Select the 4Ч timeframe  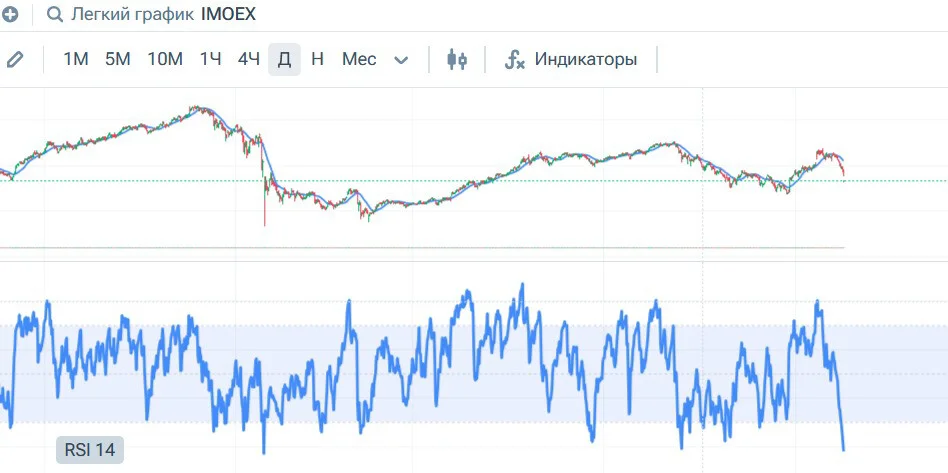click(248, 59)
